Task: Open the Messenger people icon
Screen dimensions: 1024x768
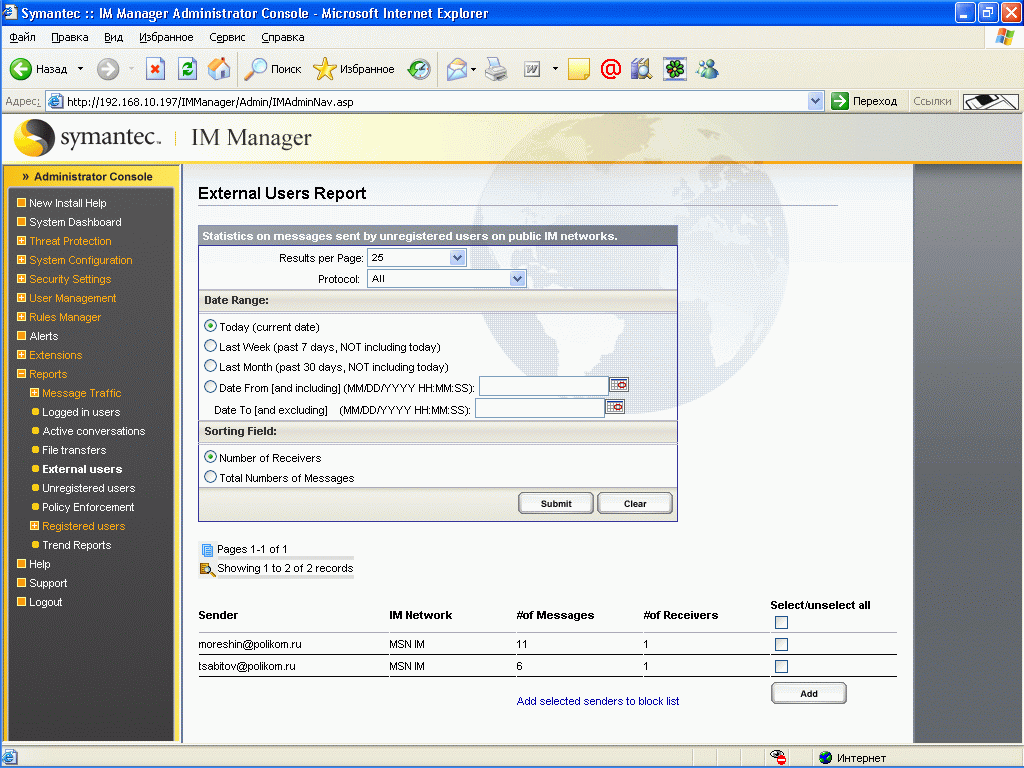Action: click(x=707, y=69)
